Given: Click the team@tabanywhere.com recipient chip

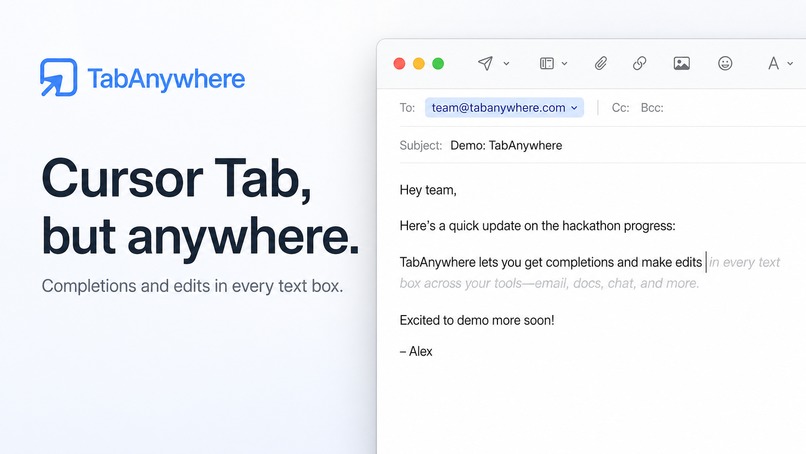Looking at the screenshot, I should pos(504,107).
